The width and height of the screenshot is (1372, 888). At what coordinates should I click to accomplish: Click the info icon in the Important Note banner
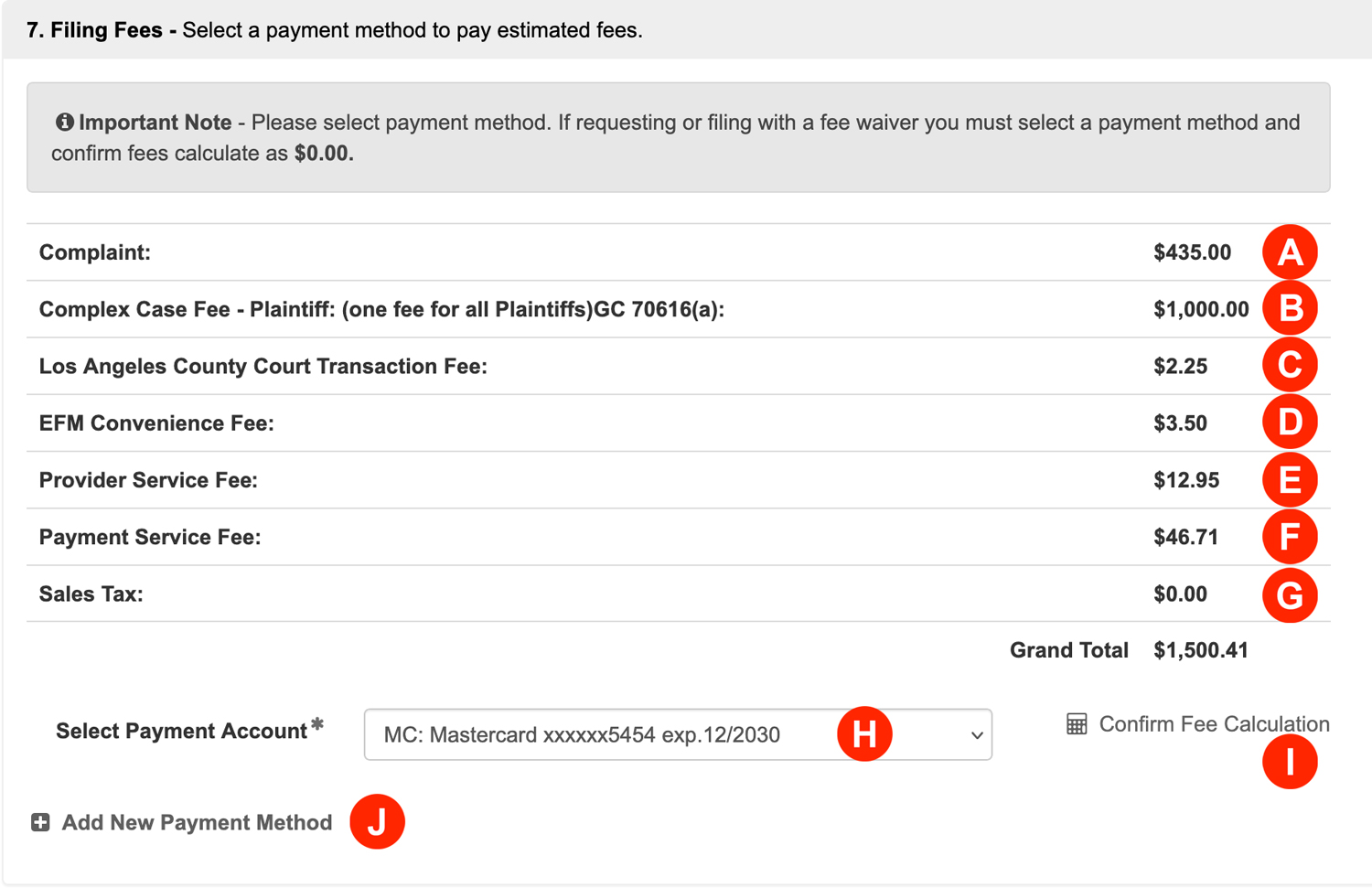[64, 122]
